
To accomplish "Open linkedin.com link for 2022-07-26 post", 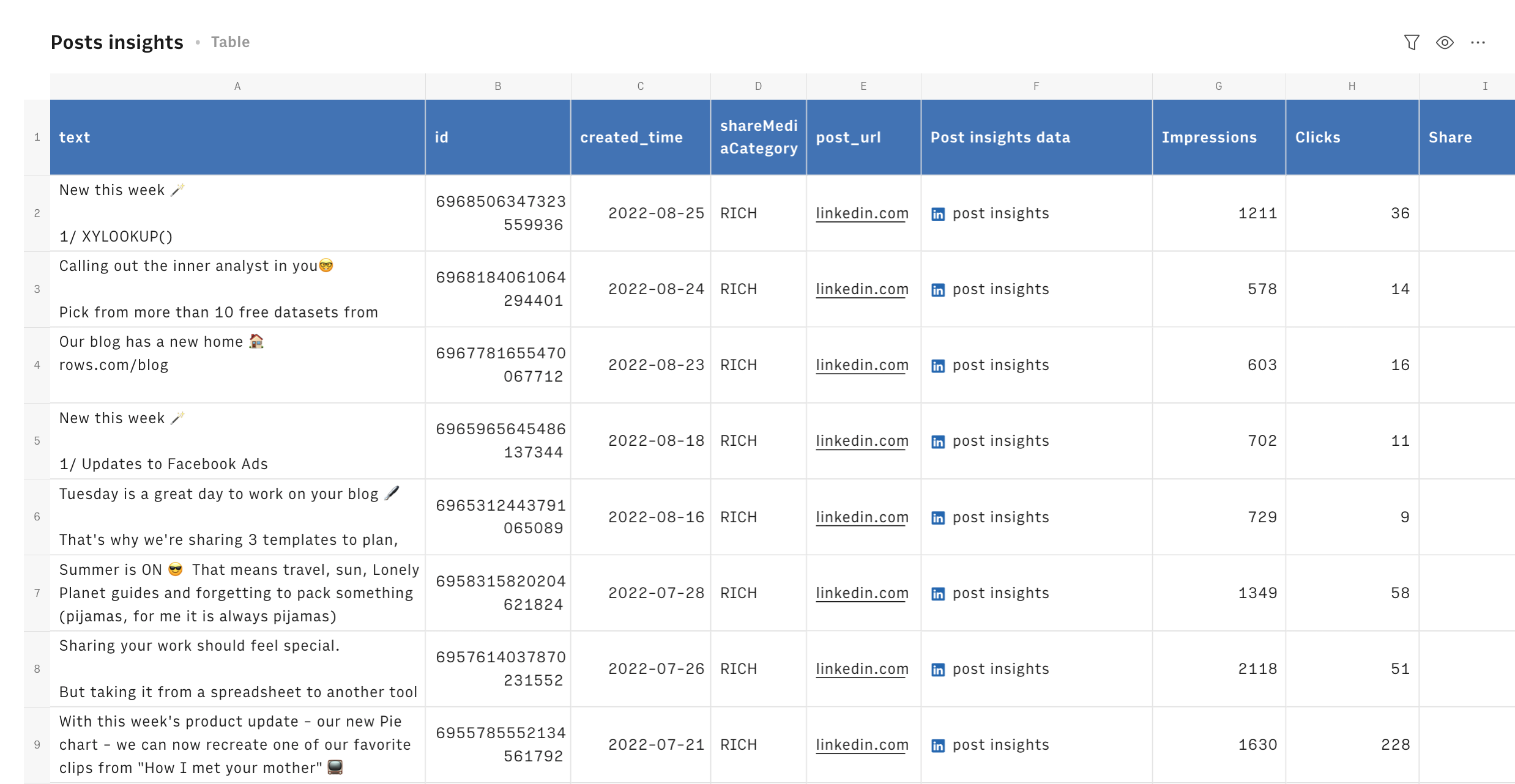I will [x=862, y=669].
